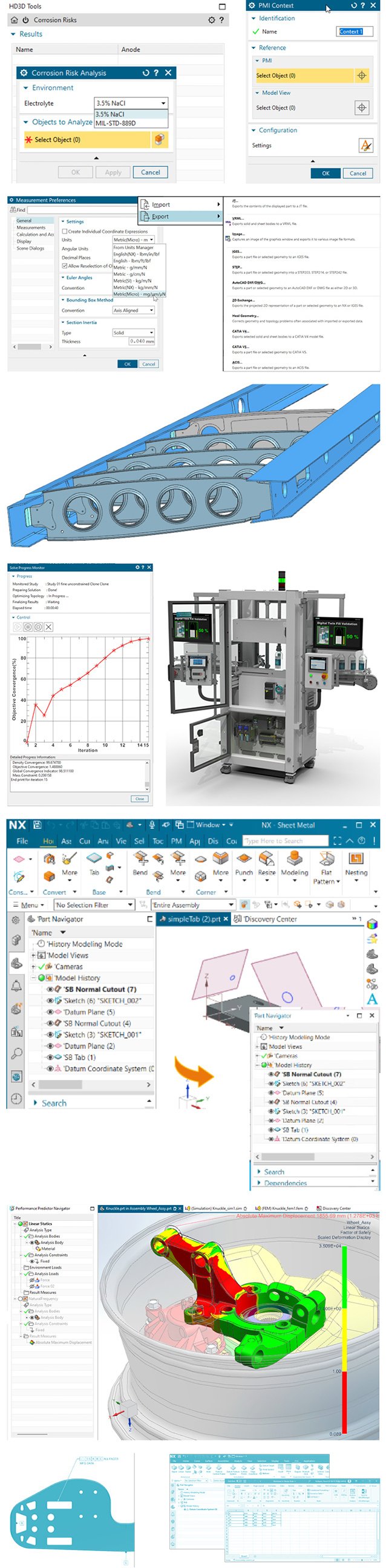386x1568 pixels.
Task: Enable Create Individual Coordinate Expressions checkbox
Action: pyautogui.click(x=65, y=231)
